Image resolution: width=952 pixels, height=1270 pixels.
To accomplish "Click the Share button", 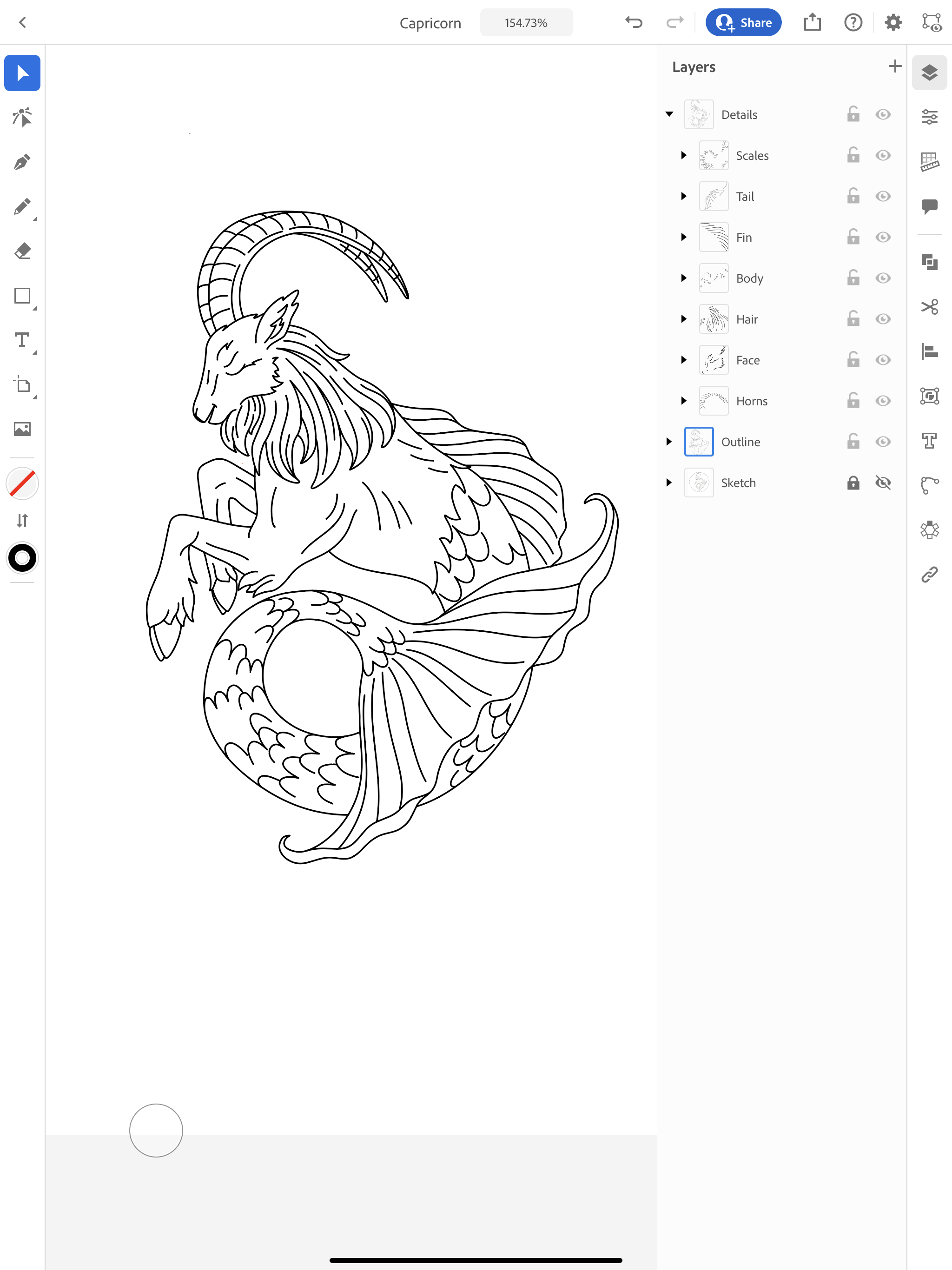I will [x=743, y=22].
